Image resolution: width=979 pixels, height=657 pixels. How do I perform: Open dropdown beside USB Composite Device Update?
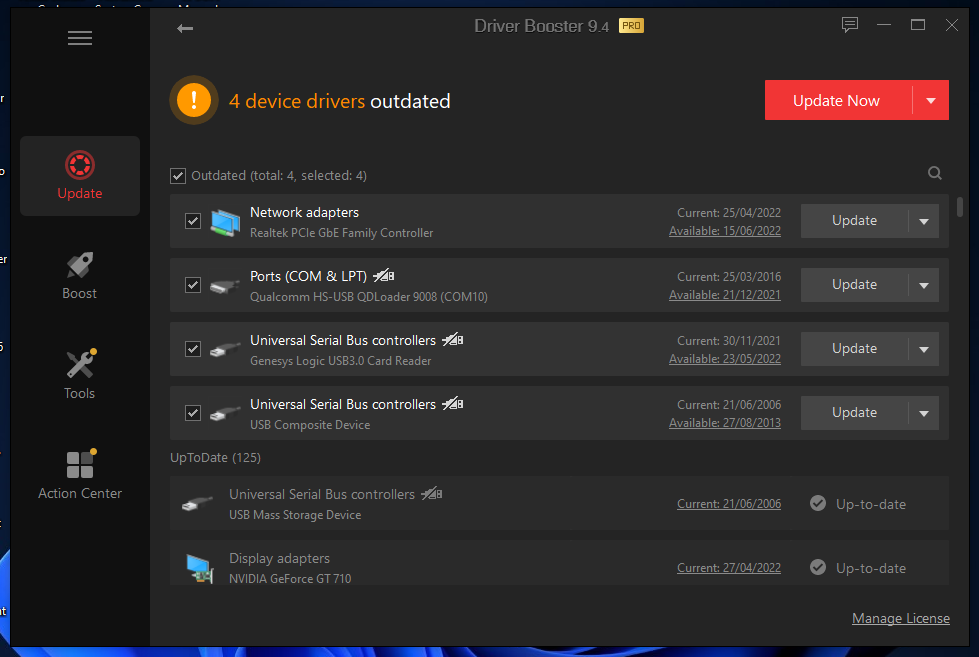923,413
